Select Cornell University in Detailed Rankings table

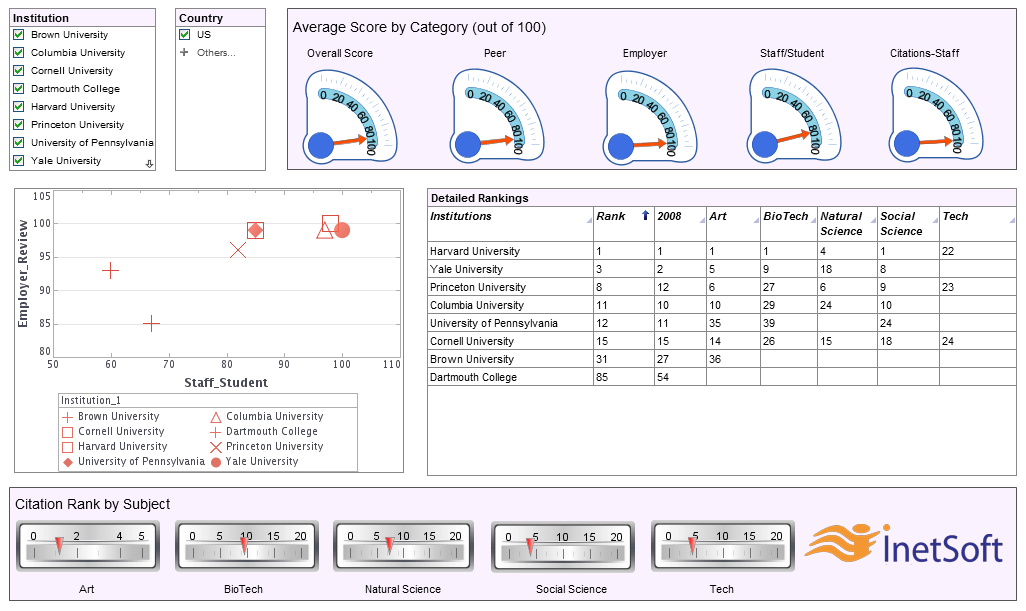coord(722,341)
